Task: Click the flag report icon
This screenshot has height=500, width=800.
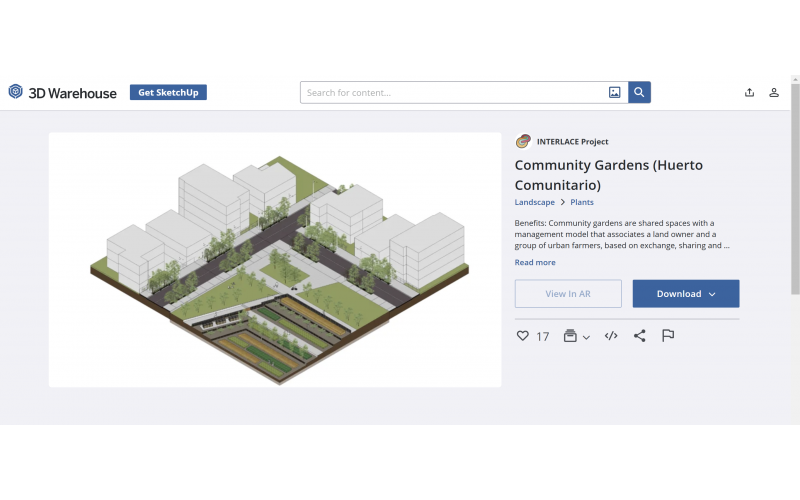Action: pos(668,336)
